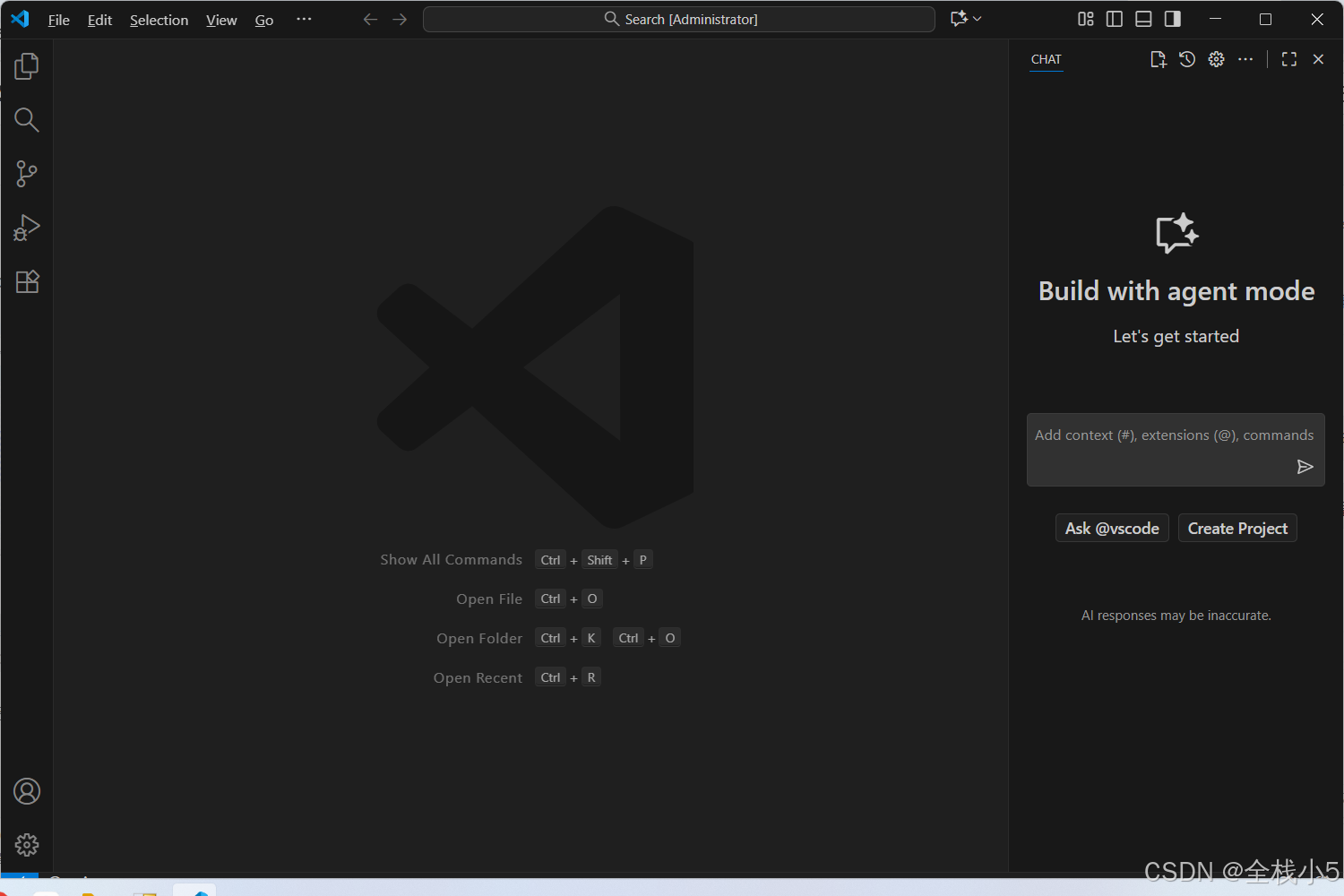The width and height of the screenshot is (1344, 896).
Task: Show chat history
Action: point(1187,59)
